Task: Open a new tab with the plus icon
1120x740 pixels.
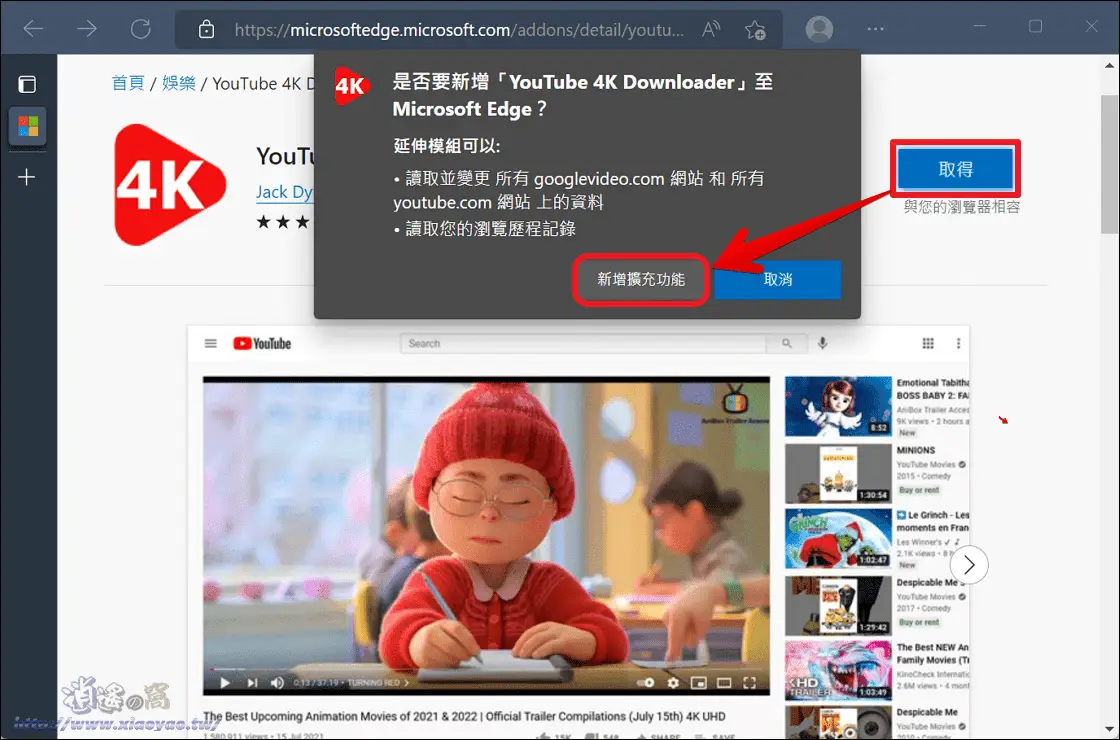Action: [x=27, y=177]
